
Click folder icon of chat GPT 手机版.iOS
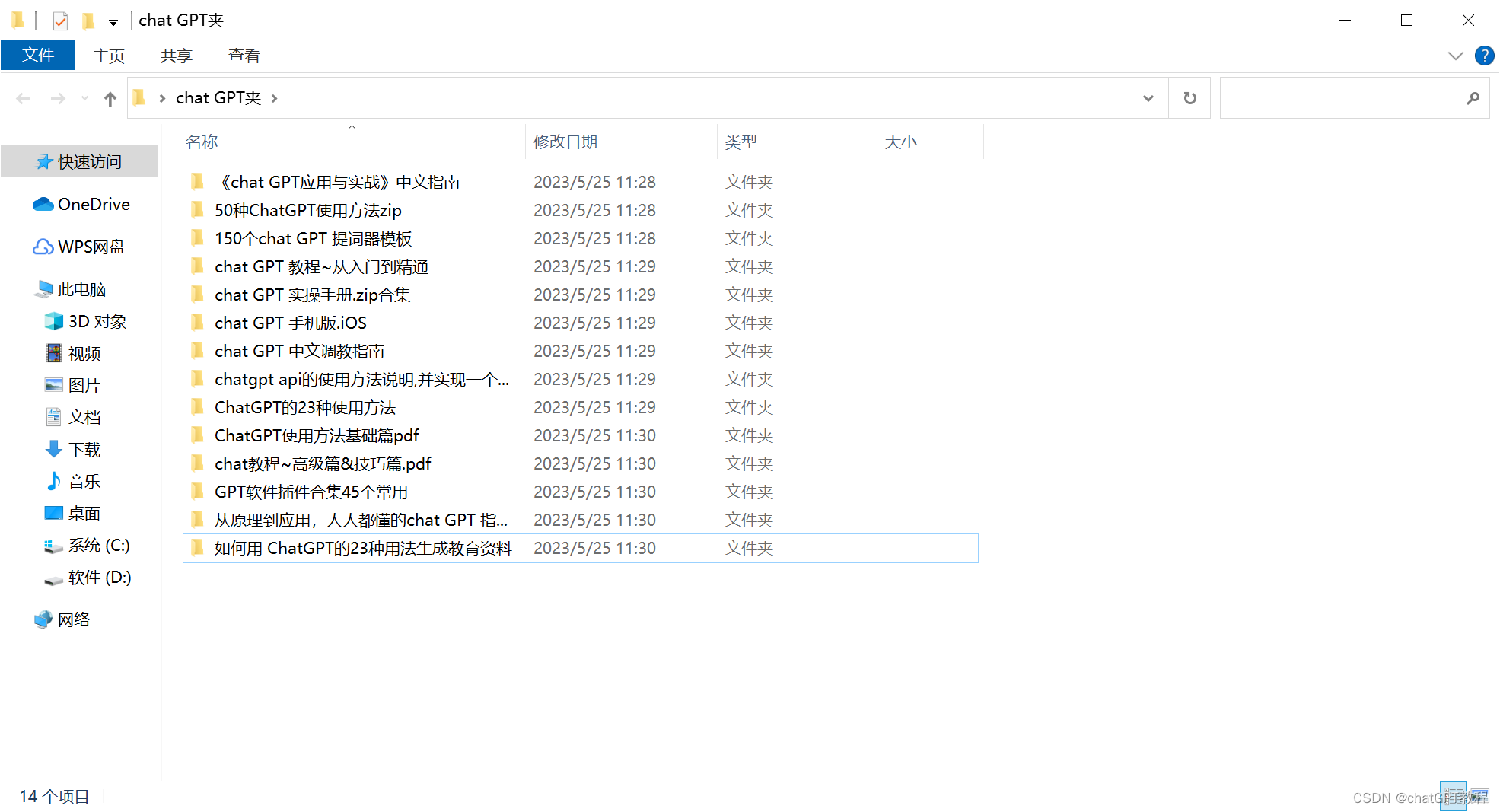[x=197, y=323]
